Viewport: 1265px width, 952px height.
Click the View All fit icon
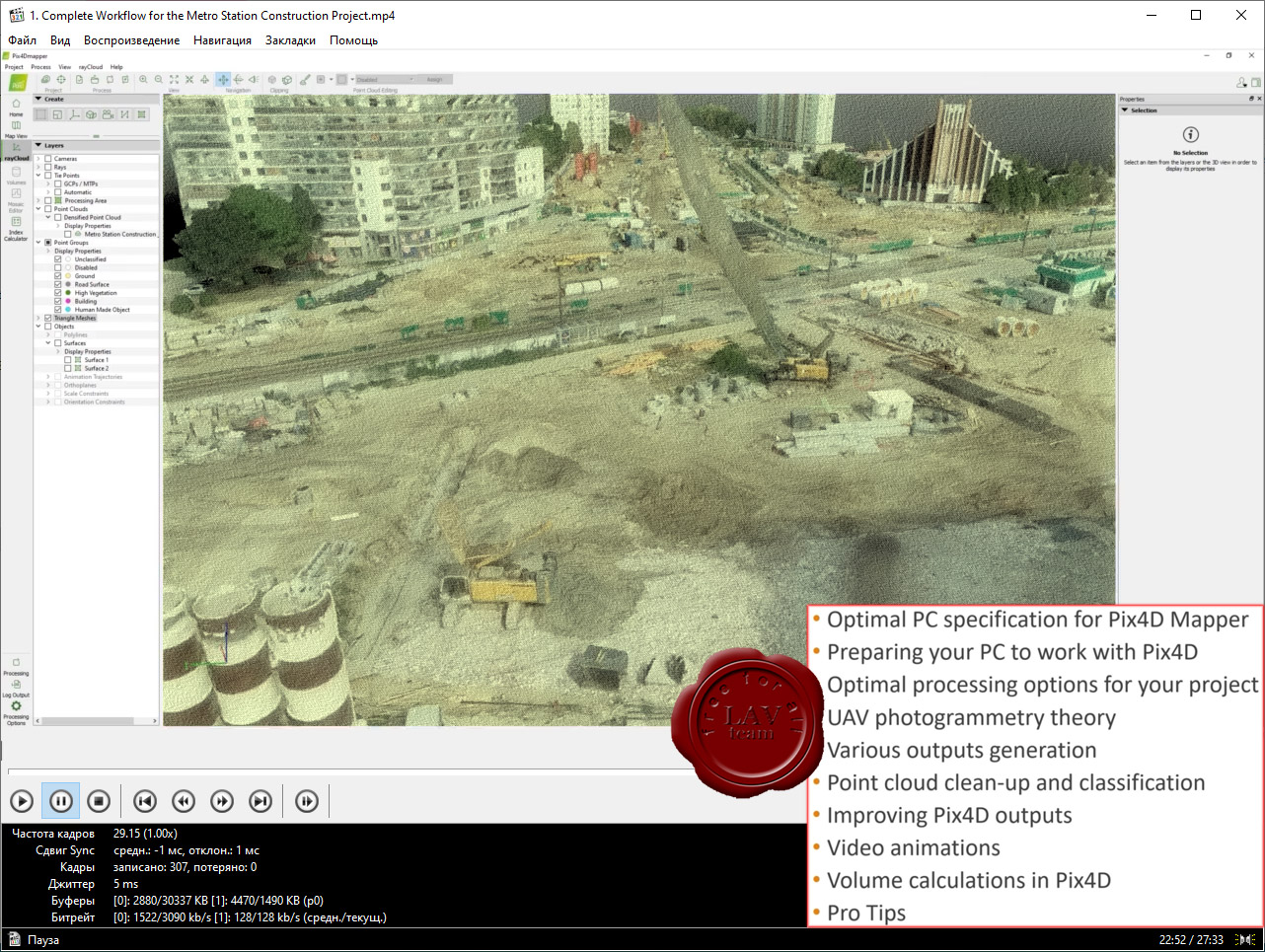[174, 79]
